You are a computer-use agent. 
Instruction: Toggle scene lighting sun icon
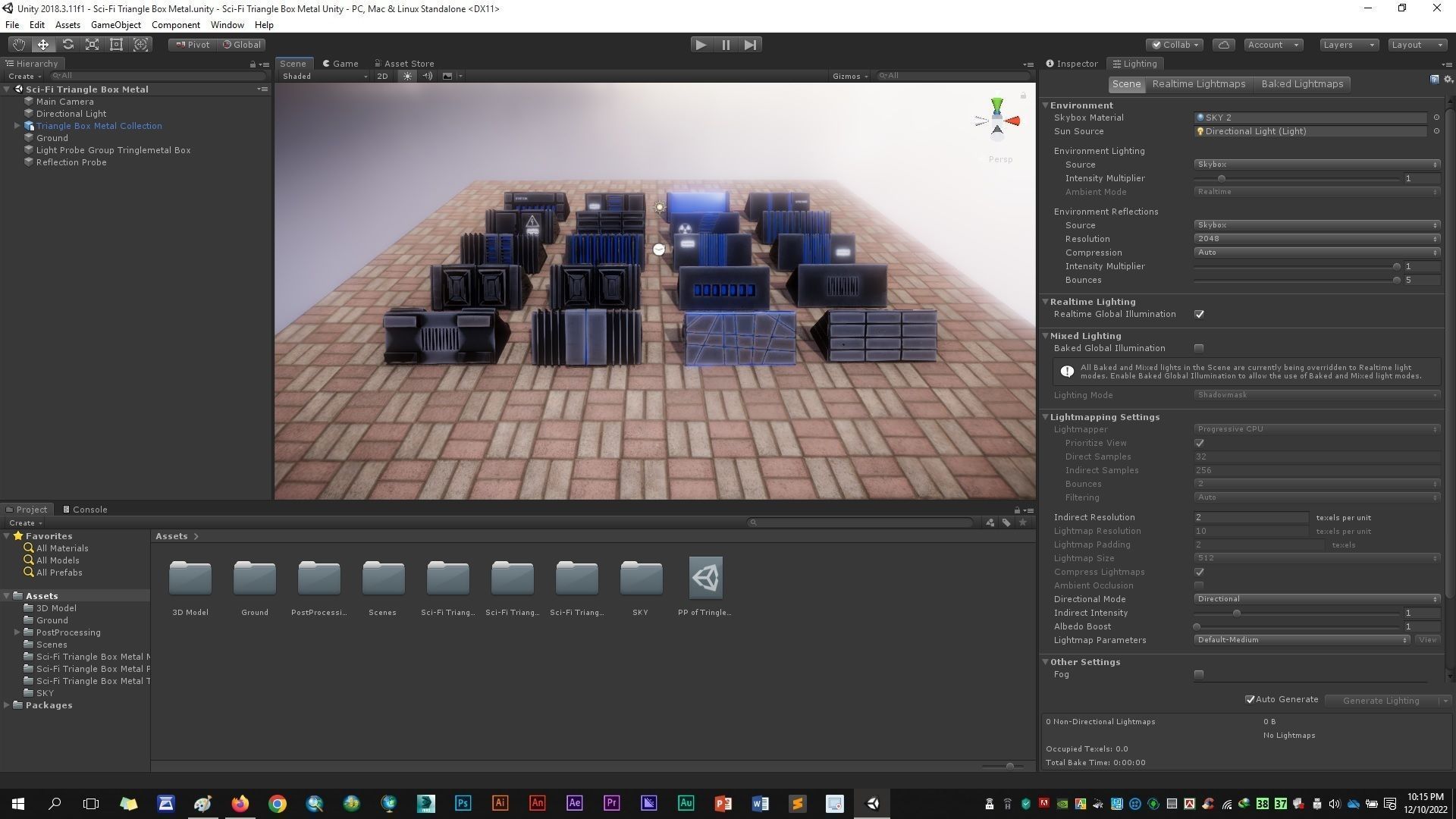coord(407,76)
